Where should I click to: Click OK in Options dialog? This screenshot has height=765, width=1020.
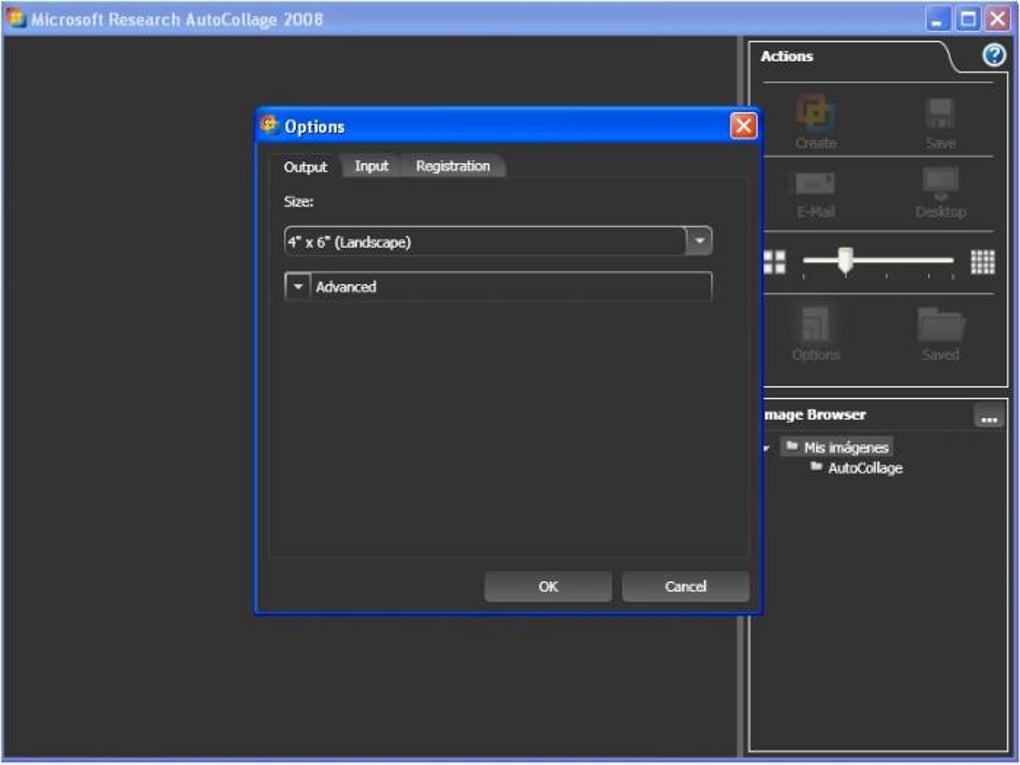pyautogui.click(x=548, y=586)
